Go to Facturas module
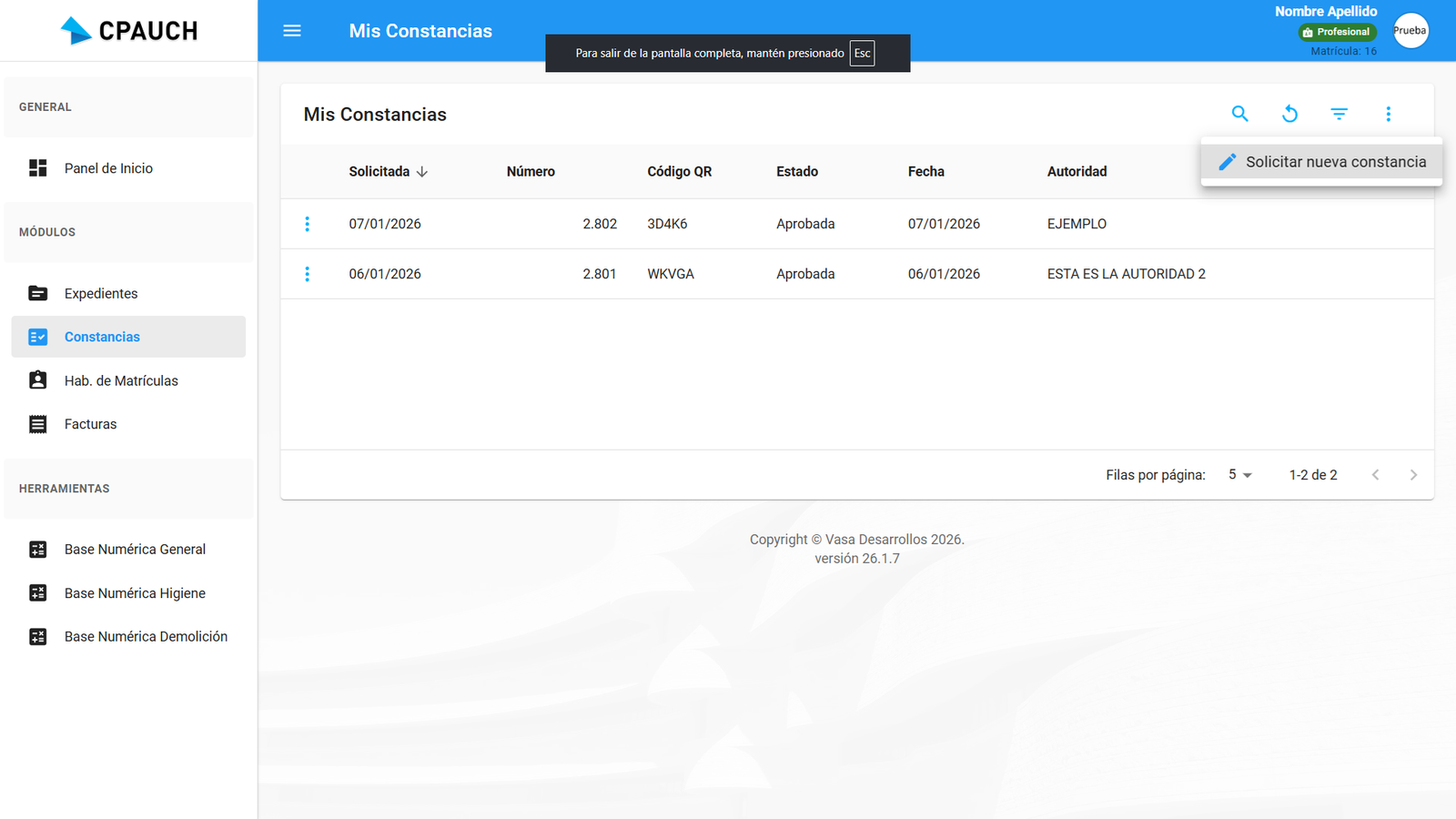 click(90, 424)
